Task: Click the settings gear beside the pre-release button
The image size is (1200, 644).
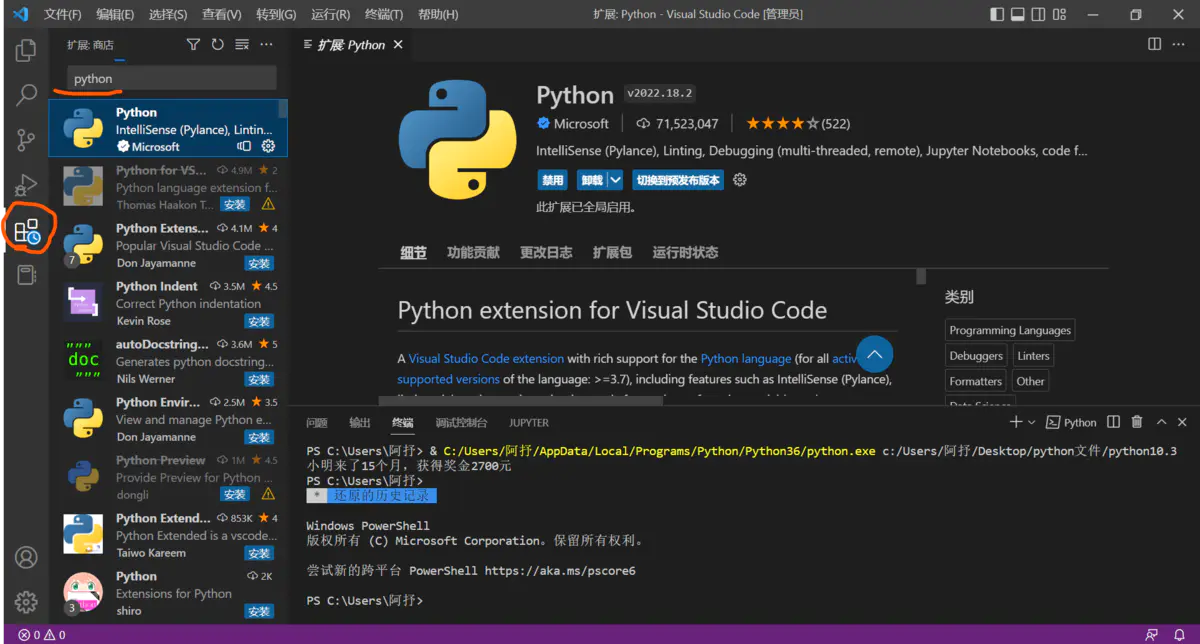Action: pos(740,180)
